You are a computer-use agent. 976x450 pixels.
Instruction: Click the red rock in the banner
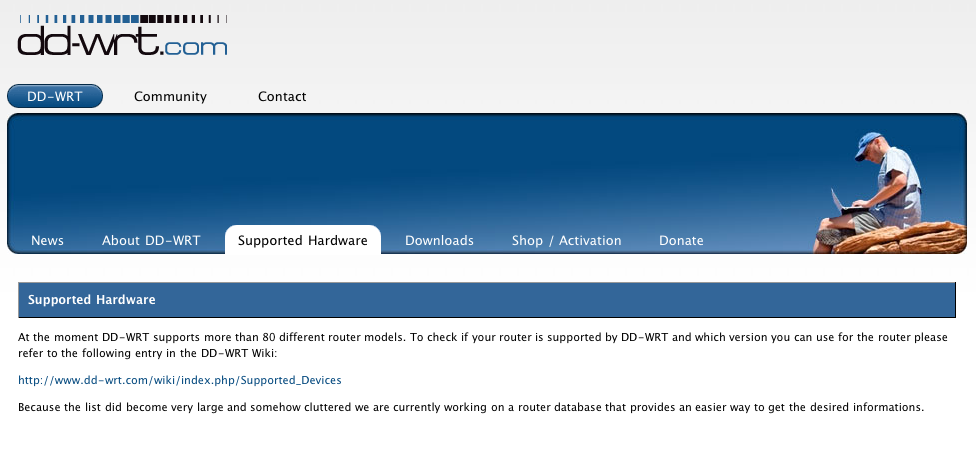pyautogui.click(x=899, y=239)
